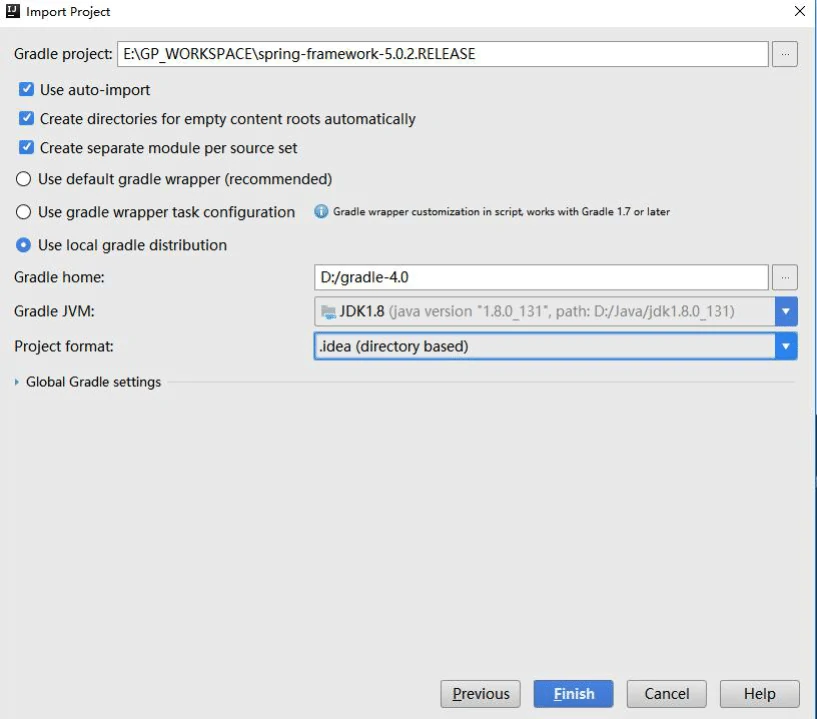Close the Import Project dialog

tap(799, 12)
